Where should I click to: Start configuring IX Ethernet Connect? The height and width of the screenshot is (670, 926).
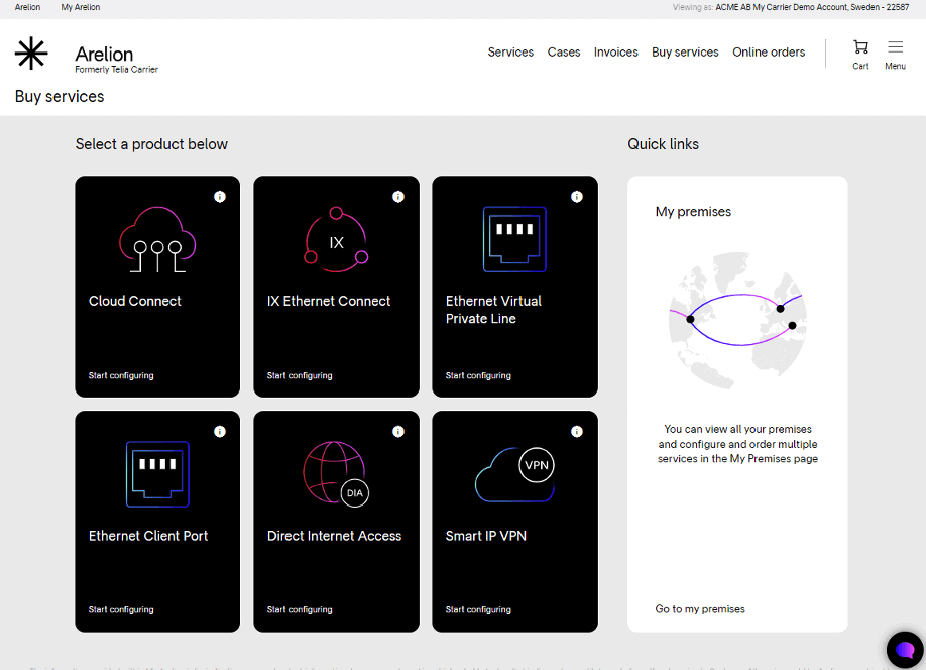coord(299,375)
